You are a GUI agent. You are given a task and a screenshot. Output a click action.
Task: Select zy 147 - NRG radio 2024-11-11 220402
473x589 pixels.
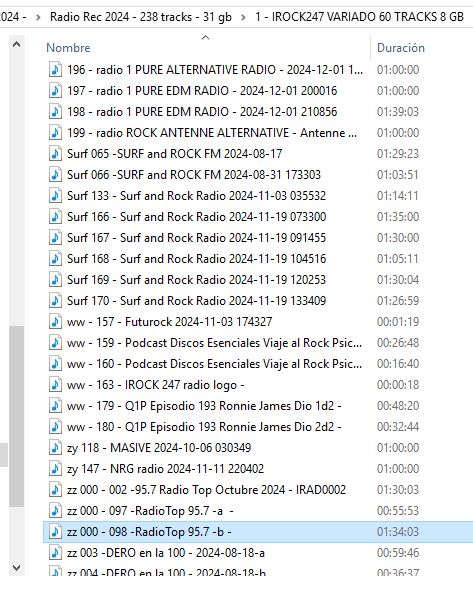(165, 470)
